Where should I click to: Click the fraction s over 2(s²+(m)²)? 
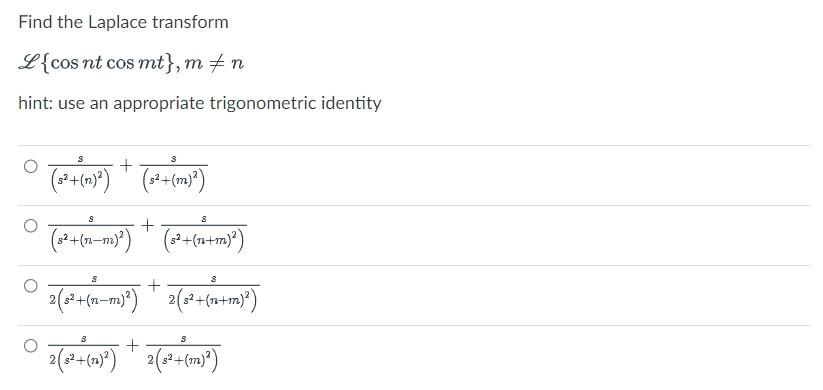[x=183, y=353]
